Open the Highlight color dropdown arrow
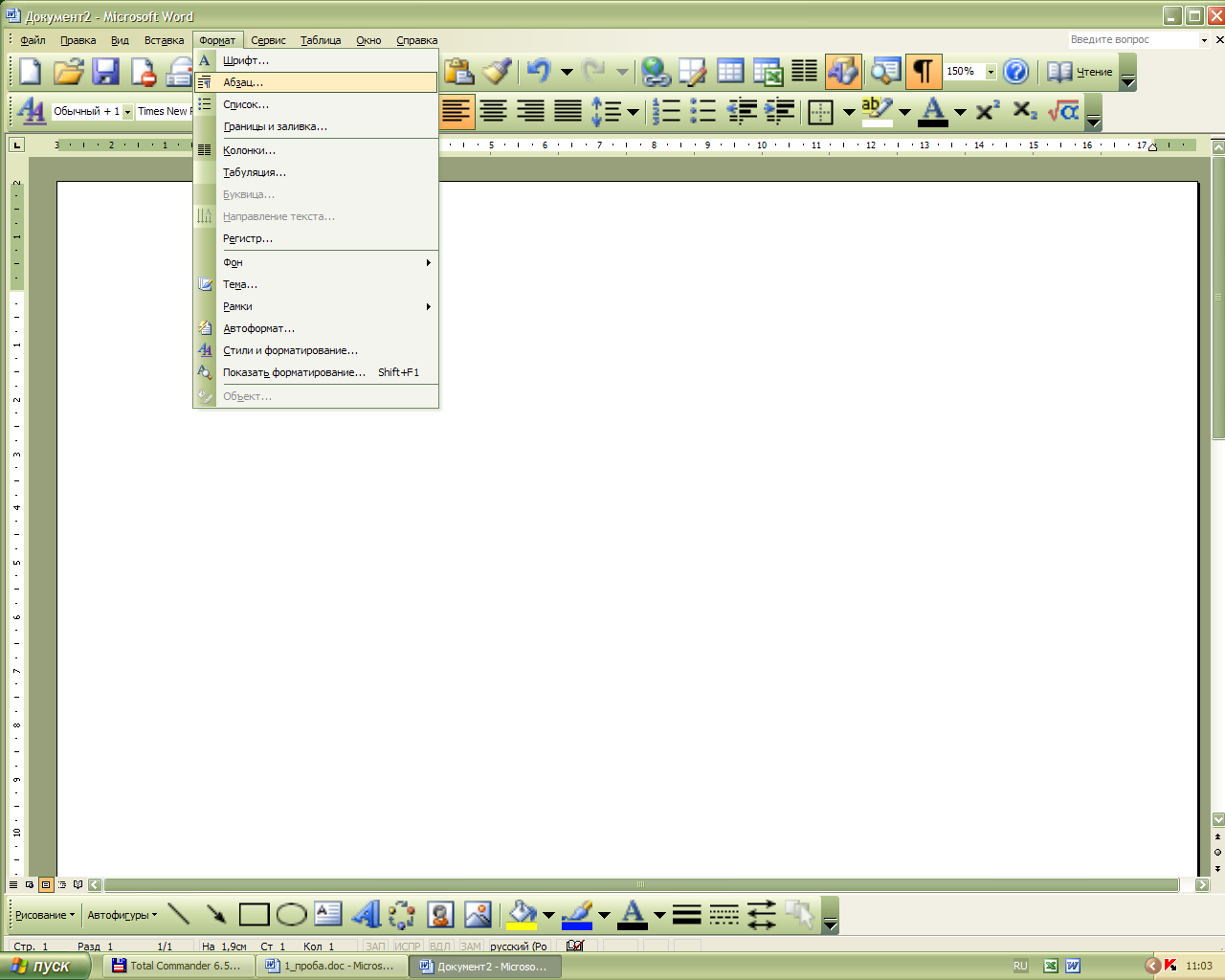The width and height of the screenshot is (1225, 980). click(x=904, y=112)
